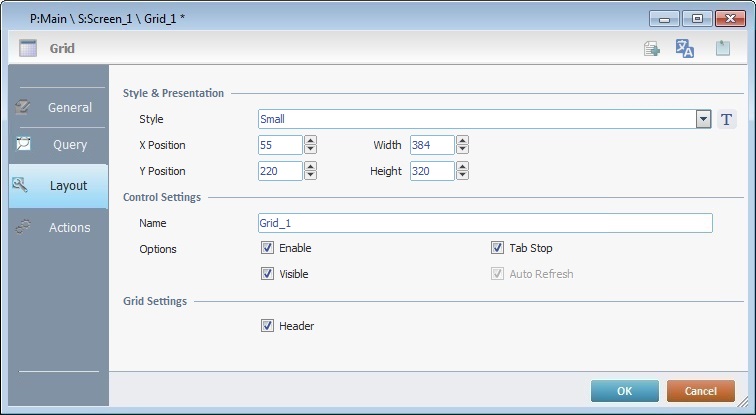Click the translate language icon
Viewport: 756px width, 415px height.
[685, 49]
